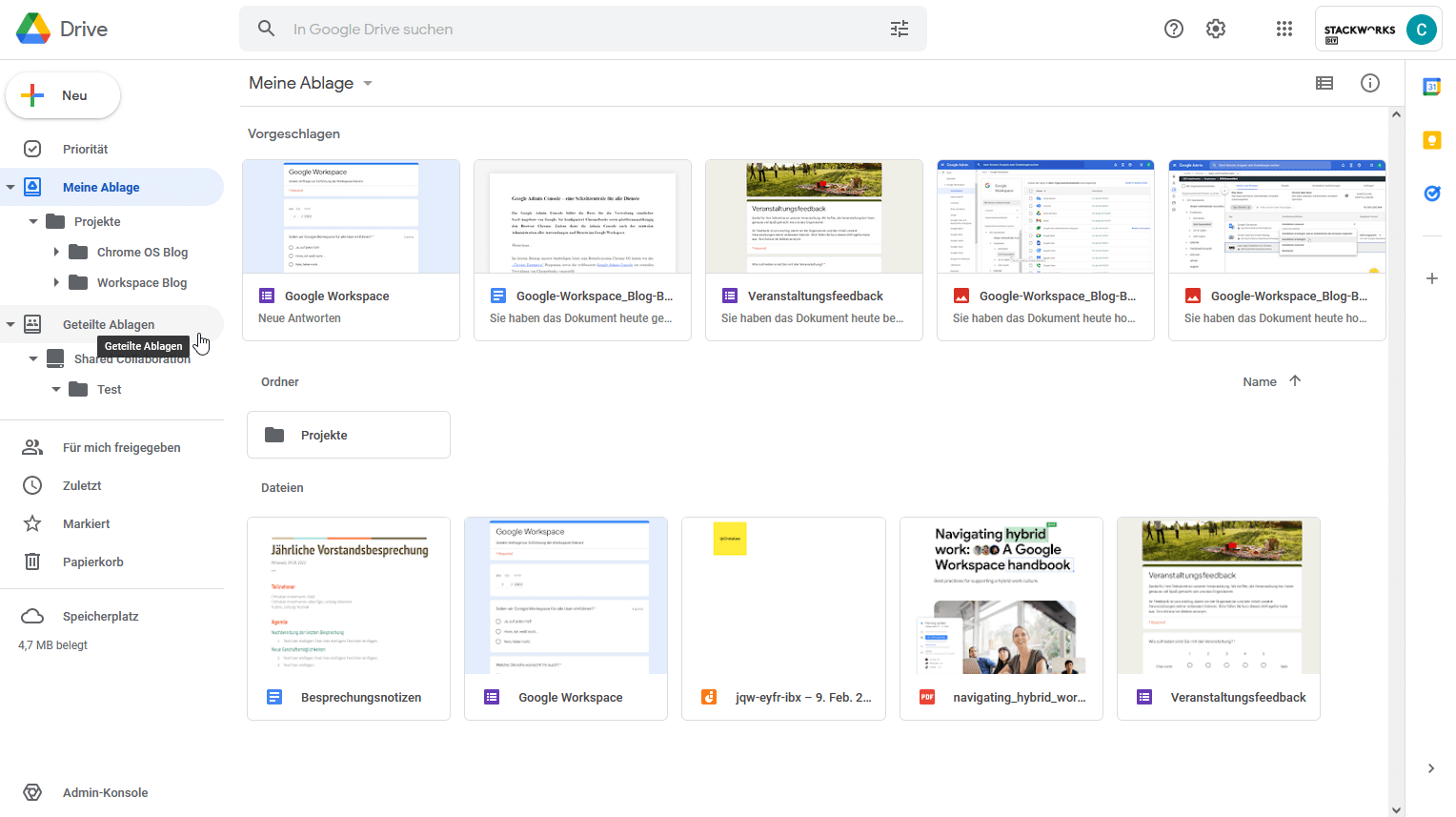
Task: Show details info panel icon
Action: click(x=1370, y=83)
